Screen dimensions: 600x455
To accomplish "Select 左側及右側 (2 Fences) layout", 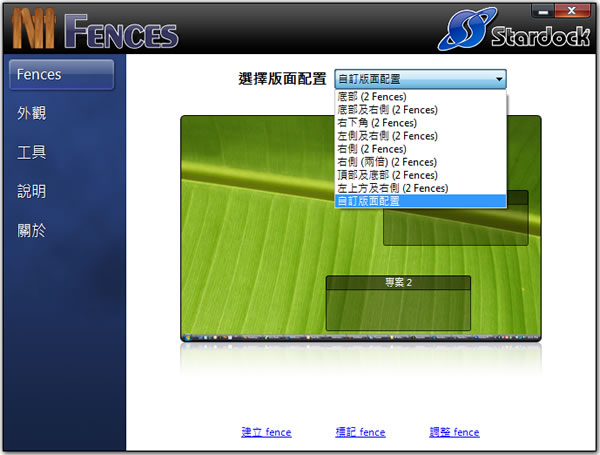I will (420, 136).
